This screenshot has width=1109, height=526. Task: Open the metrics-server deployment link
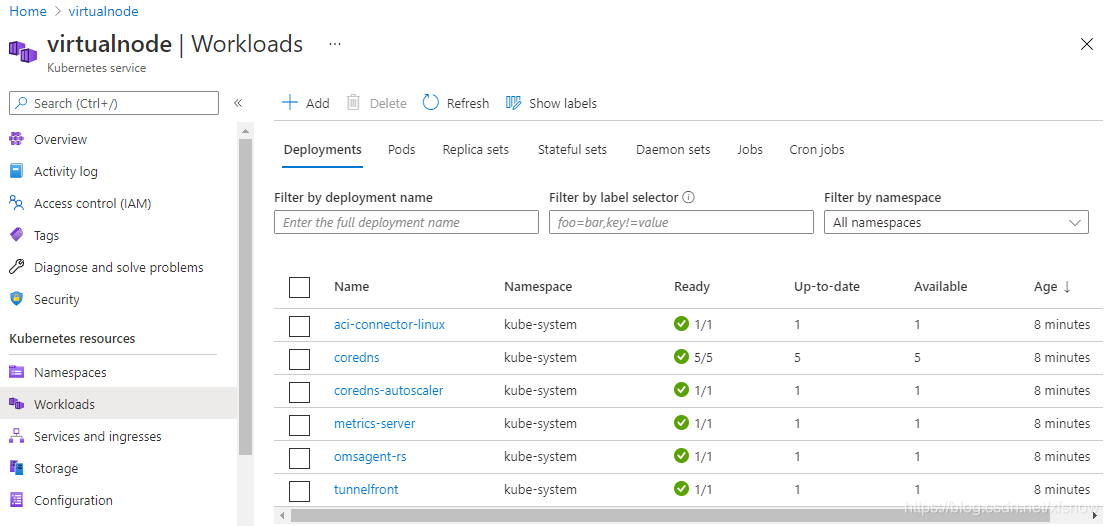click(x=374, y=423)
